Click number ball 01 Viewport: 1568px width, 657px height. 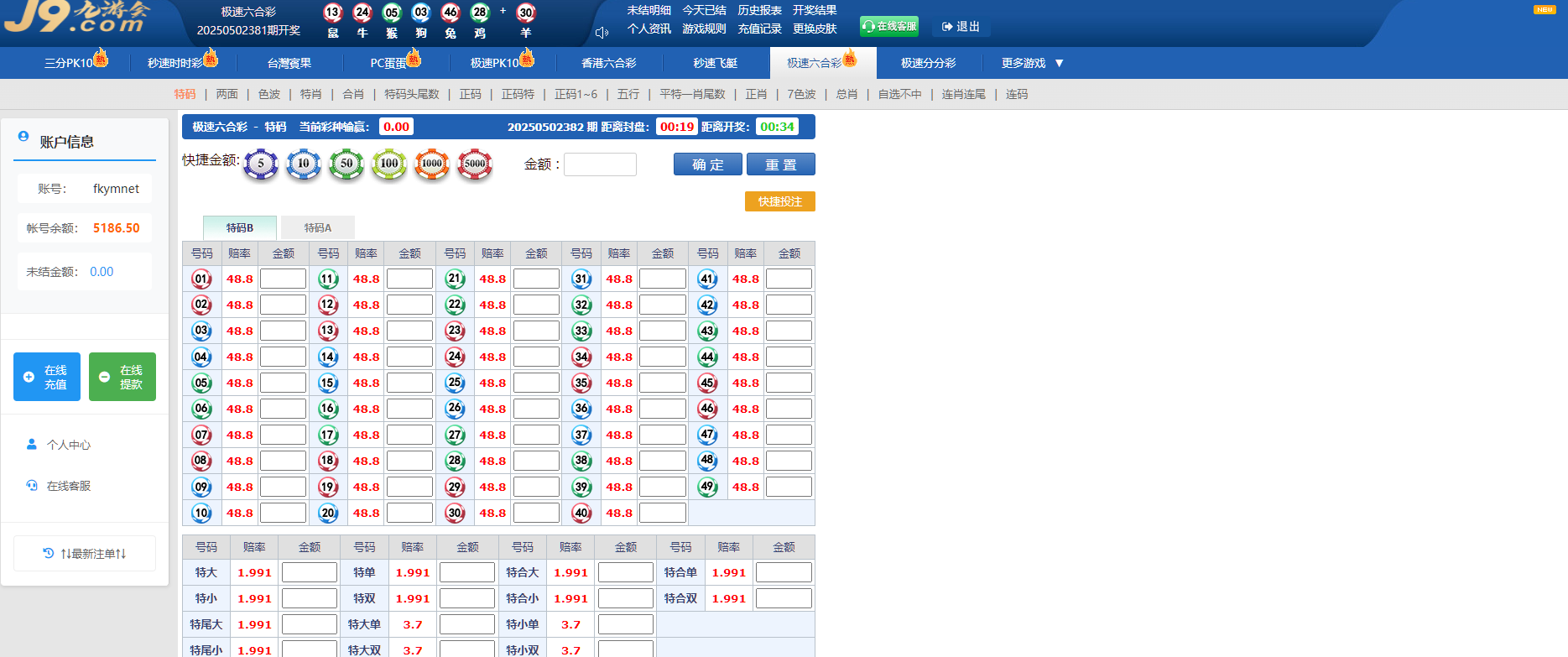click(201, 279)
